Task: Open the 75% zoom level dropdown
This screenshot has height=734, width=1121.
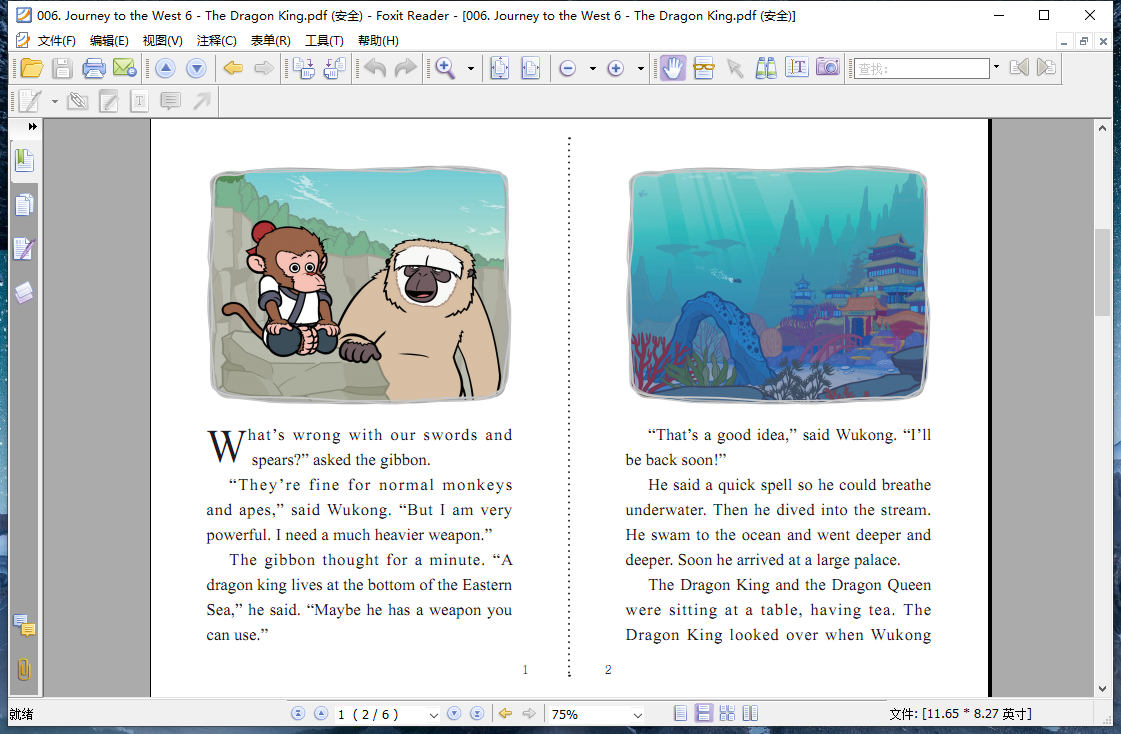Action: tap(637, 715)
